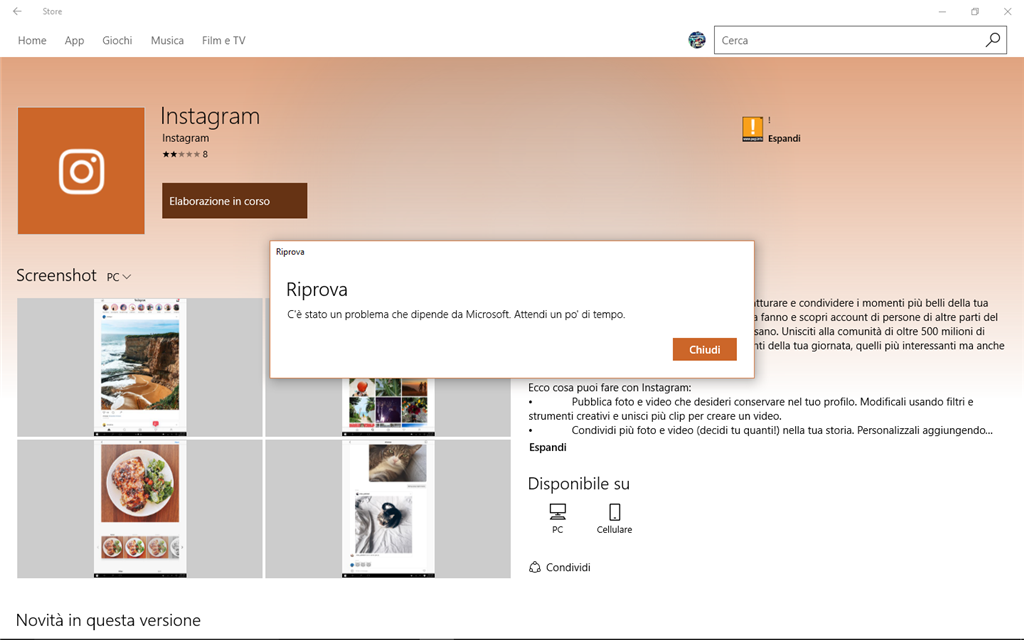Click the PEGI warning rating icon
The height and width of the screenshot is (640, 1024).
[x=752, y=129]
